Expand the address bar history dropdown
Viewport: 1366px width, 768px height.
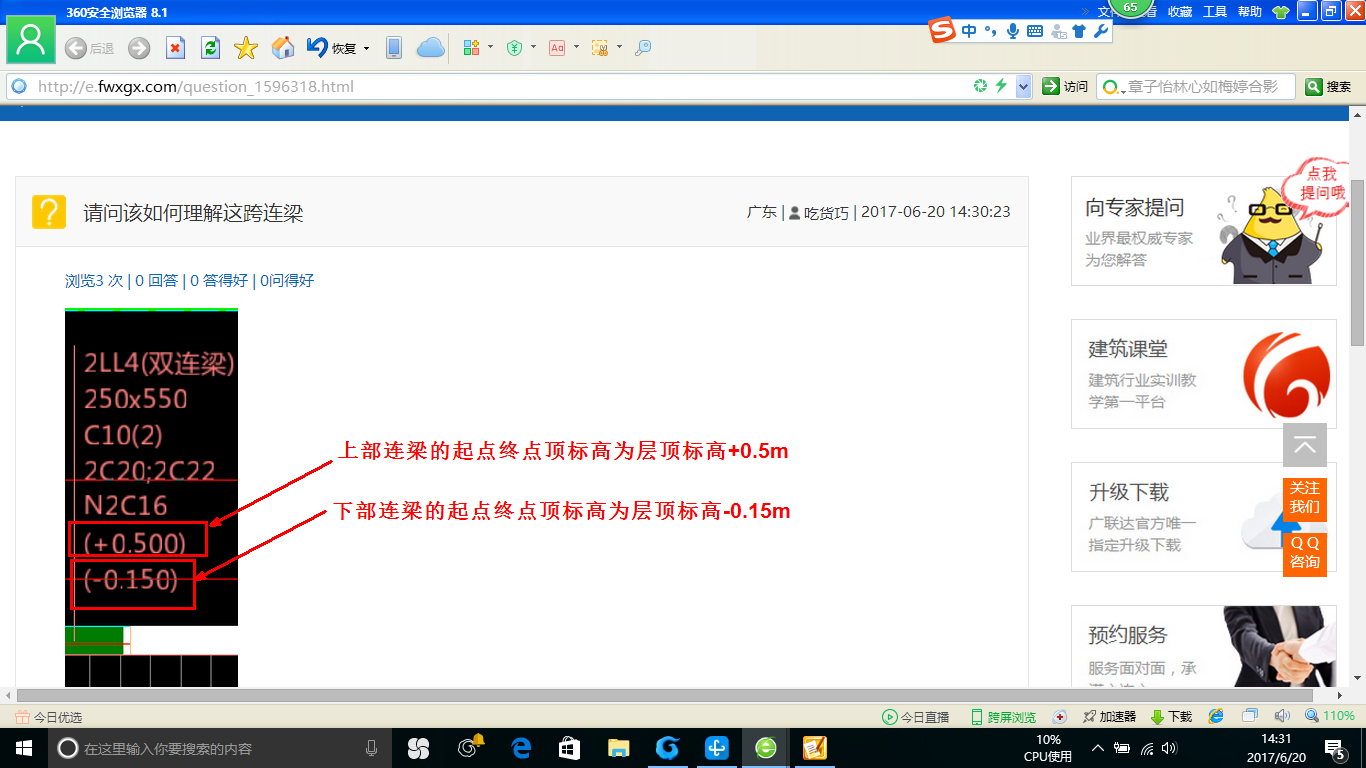[1023, 87]
